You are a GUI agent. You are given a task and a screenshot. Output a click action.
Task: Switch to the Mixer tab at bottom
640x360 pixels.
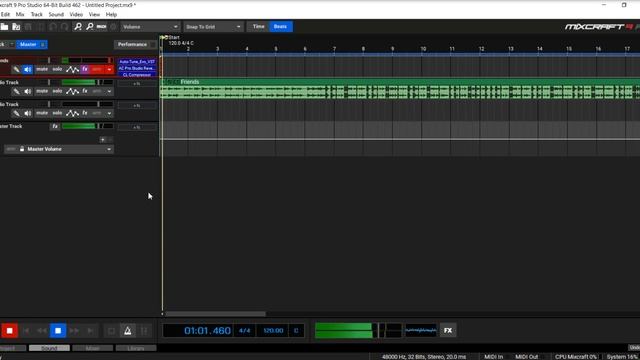pyautogui.click(x=93, y=348)
